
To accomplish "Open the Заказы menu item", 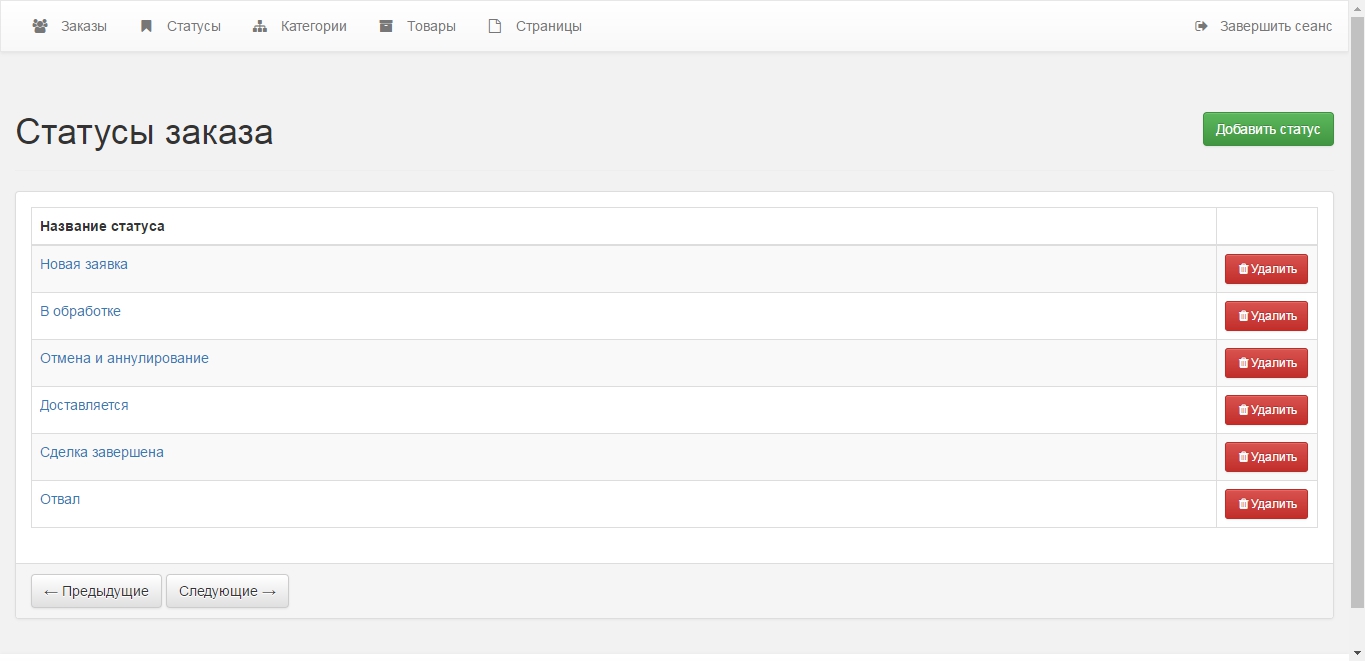I will click(84, 26).
